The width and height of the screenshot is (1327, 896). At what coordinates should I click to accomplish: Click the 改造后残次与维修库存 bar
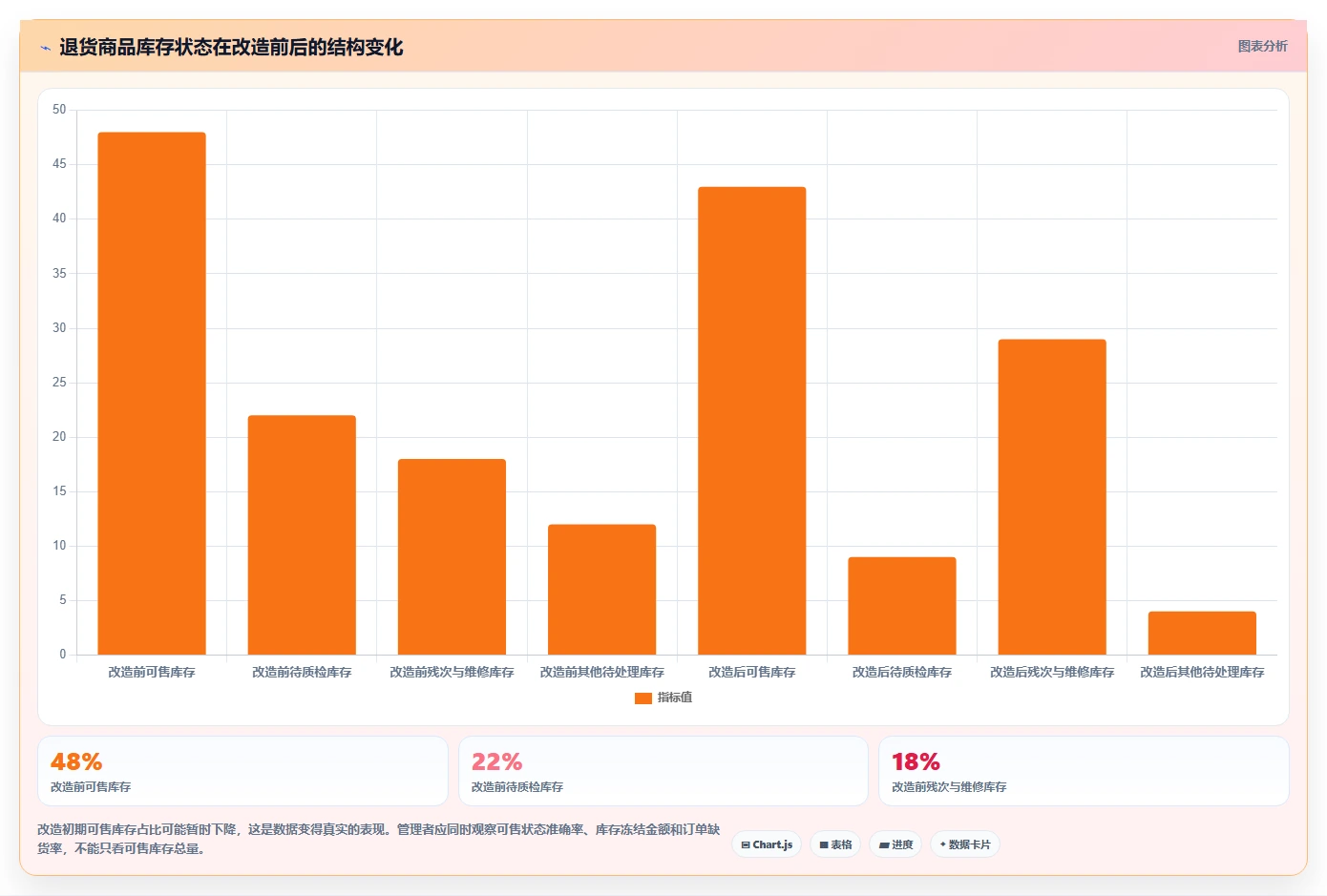point(1052,496)
